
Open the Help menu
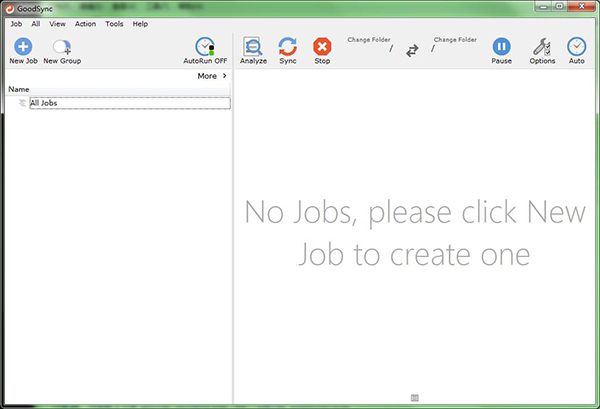click(140, 24)
